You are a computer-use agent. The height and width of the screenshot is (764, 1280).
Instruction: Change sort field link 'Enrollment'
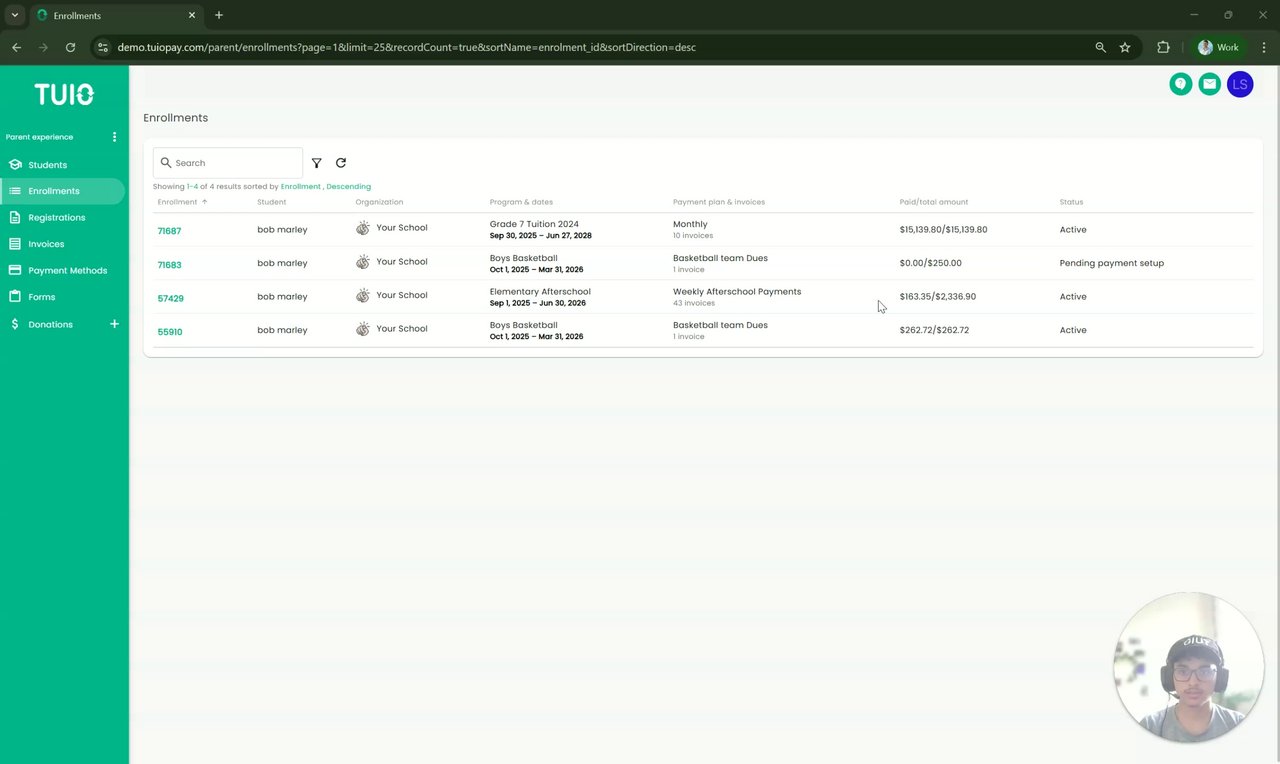[301, 187]
